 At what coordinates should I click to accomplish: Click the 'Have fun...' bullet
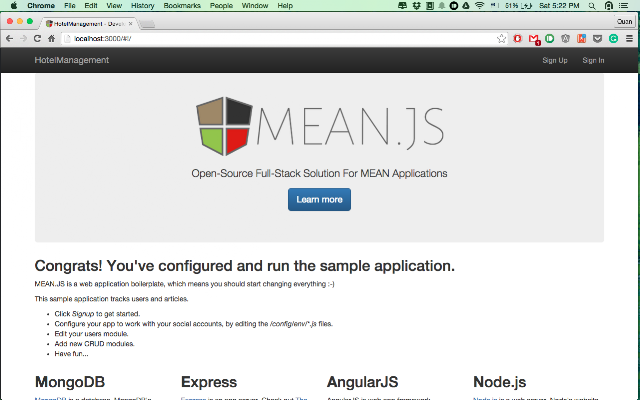click(71, 354)
